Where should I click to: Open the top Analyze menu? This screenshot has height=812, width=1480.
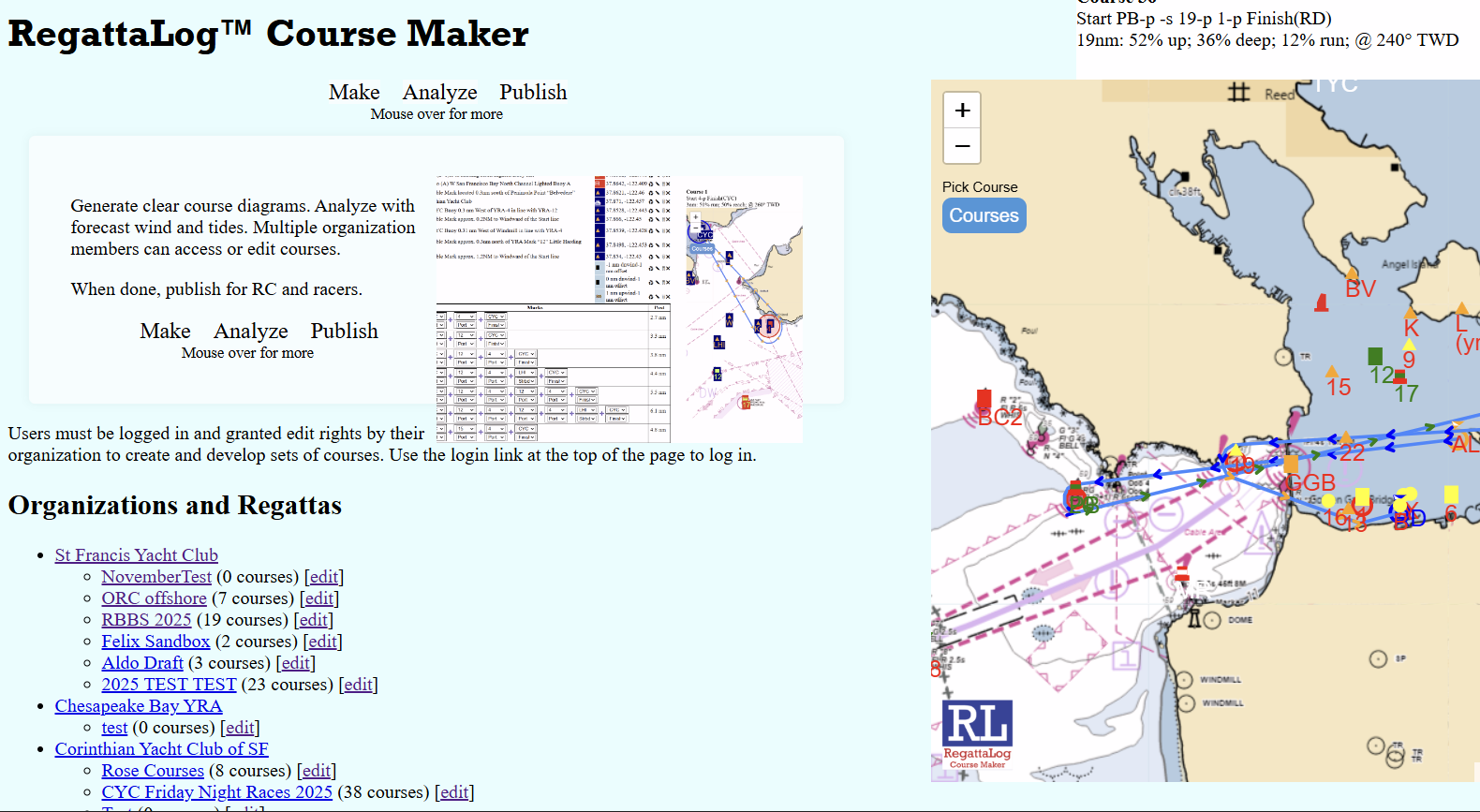tap(440, 92)
